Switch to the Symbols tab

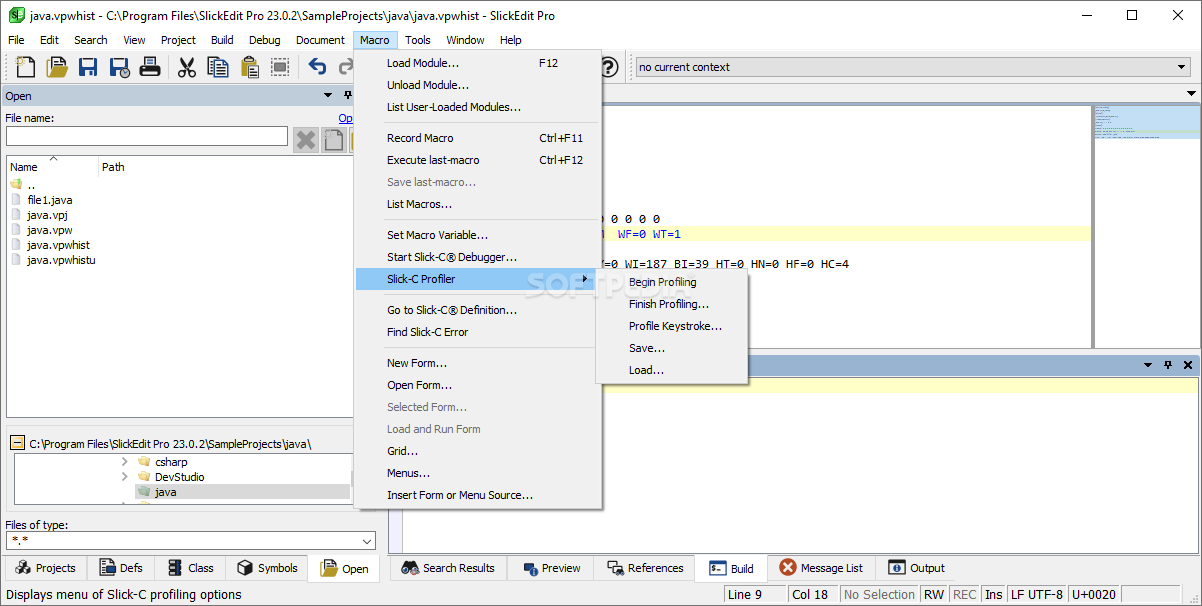coord(267,568)
